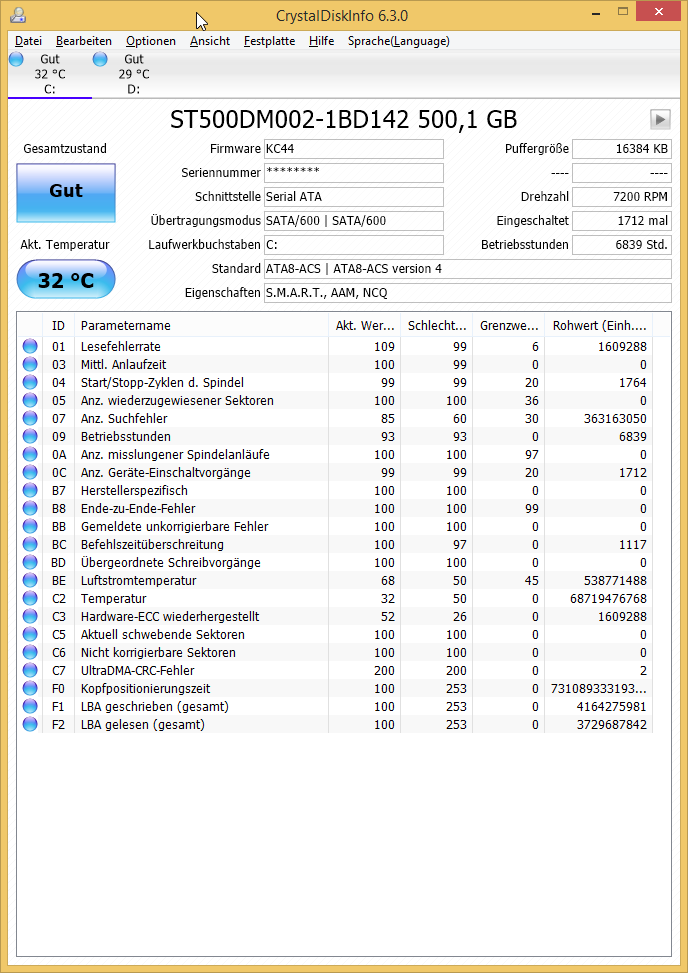The width and height of the screenshot is (688, 973).
Task: Click status orb for Herstellerspezifisch row
Action: pos(30,490)
